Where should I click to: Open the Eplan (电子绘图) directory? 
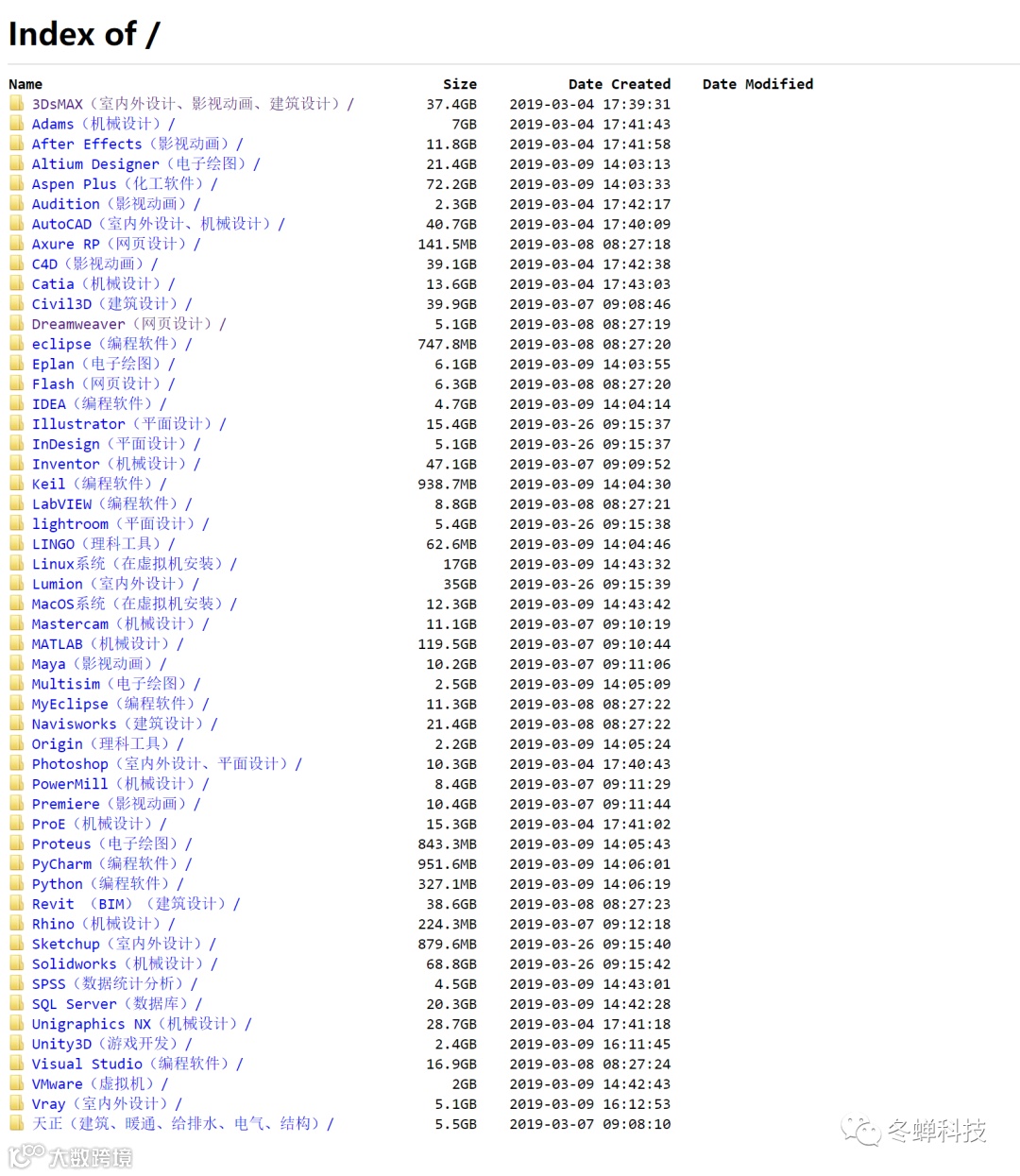point(103,364)
